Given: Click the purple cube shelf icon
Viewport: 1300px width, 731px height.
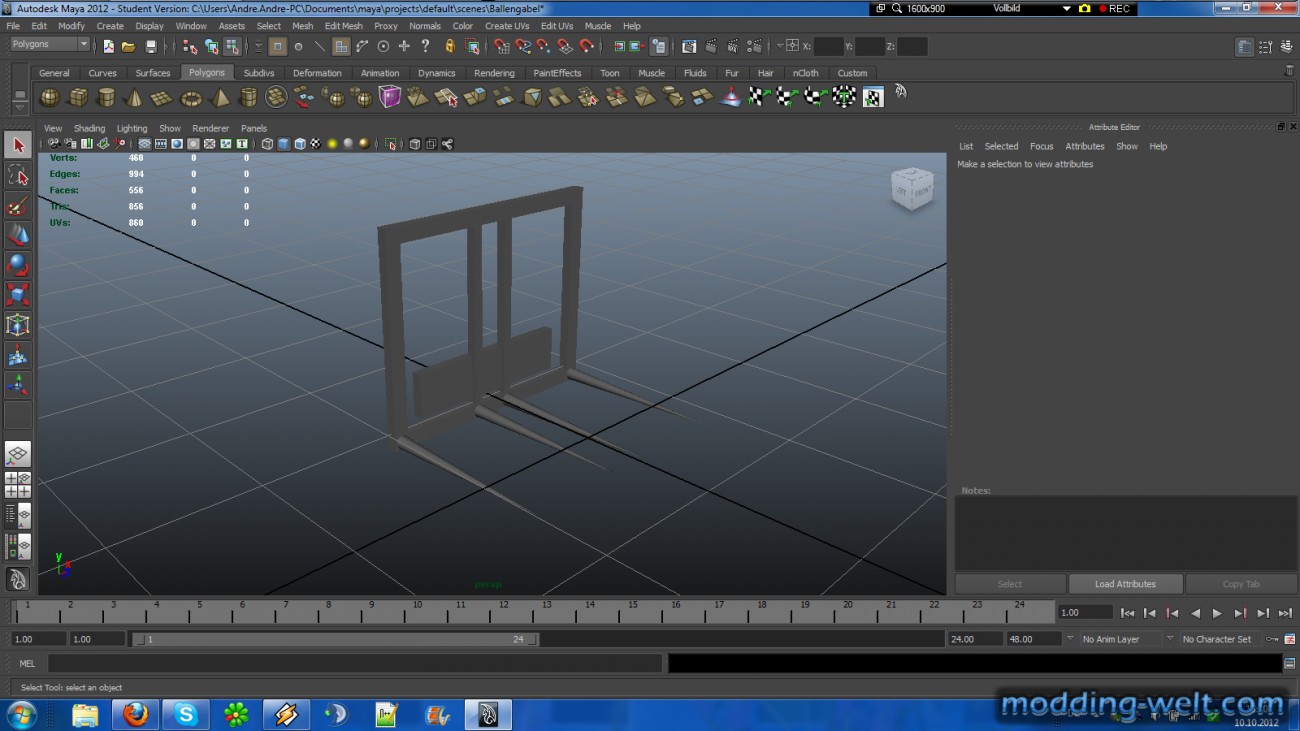Looking at the screenshot, I should click(x=389, y=97).
